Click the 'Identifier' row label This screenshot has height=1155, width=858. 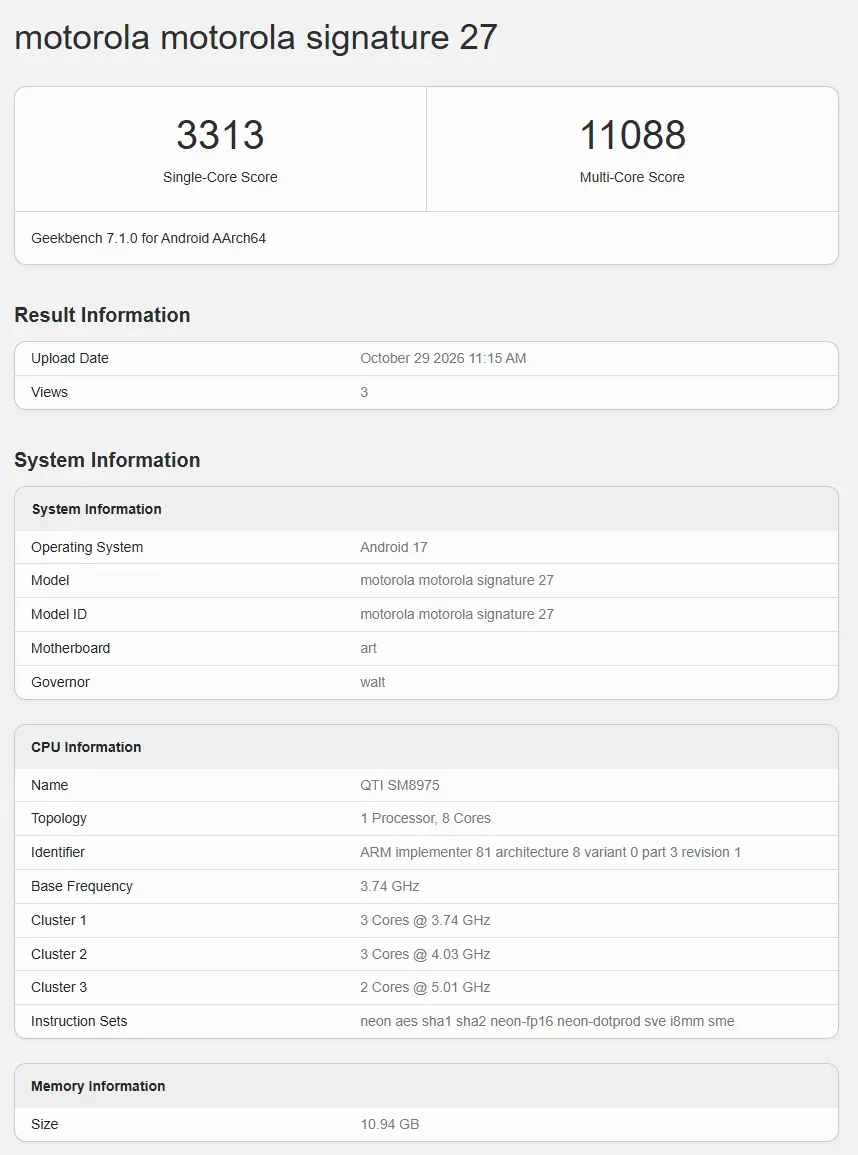coord(58,852)
